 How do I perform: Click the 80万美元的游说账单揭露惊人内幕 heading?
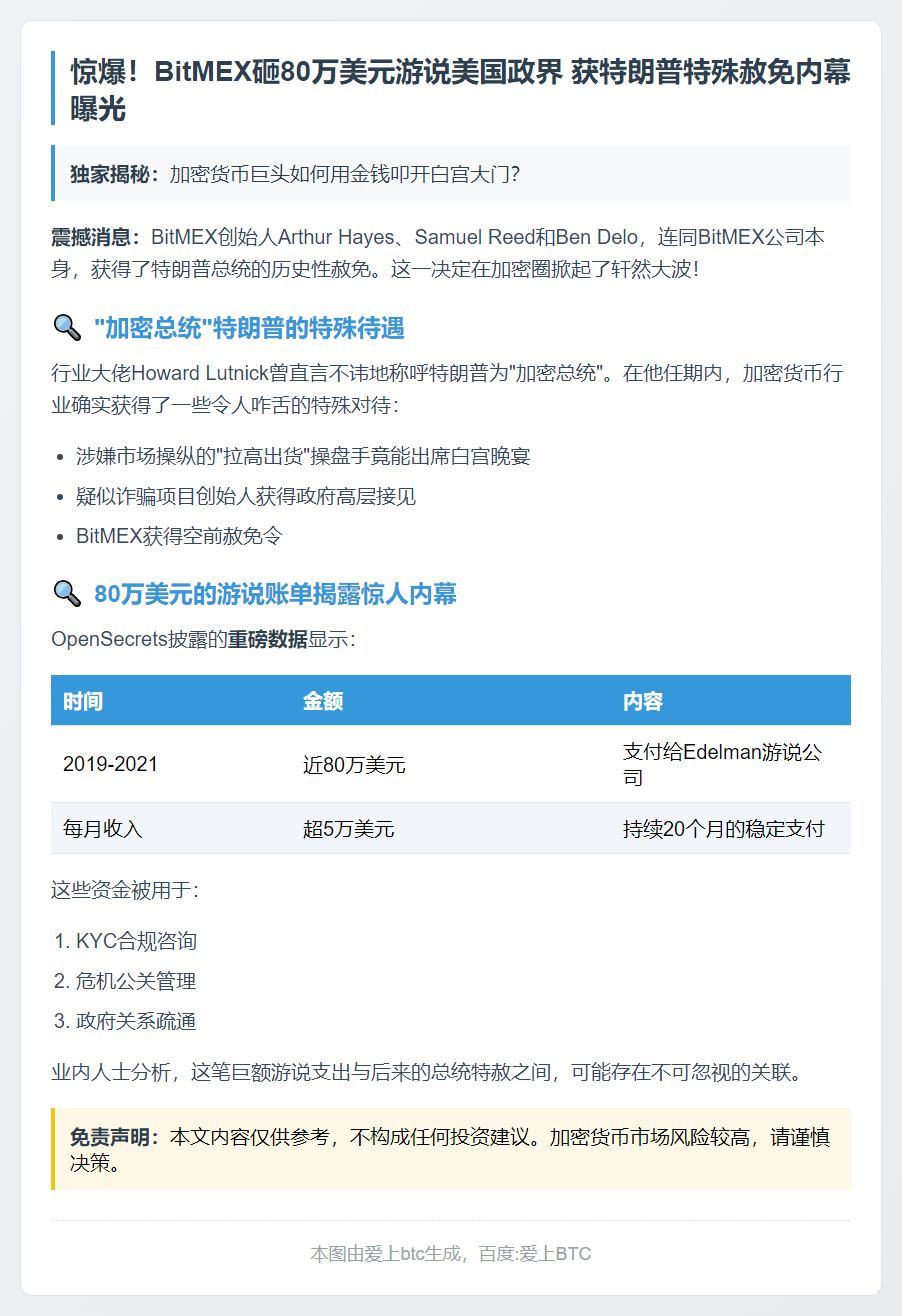point(275,594)
